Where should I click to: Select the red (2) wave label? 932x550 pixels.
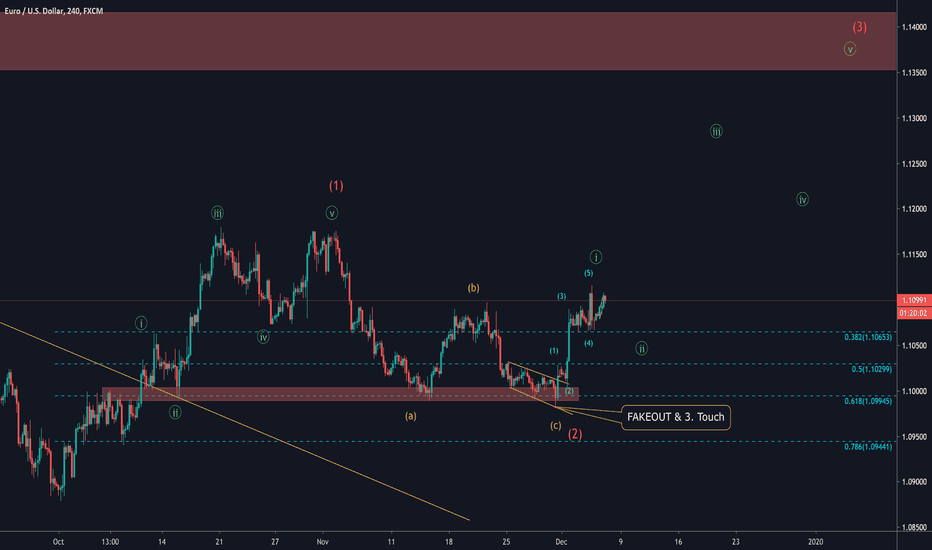click(x=575, y=435)
